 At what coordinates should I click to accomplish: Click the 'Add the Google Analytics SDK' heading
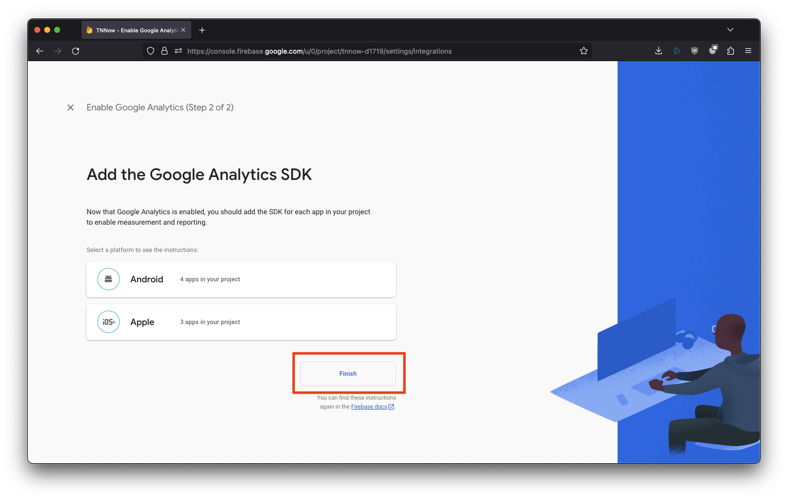coord(199,175)
